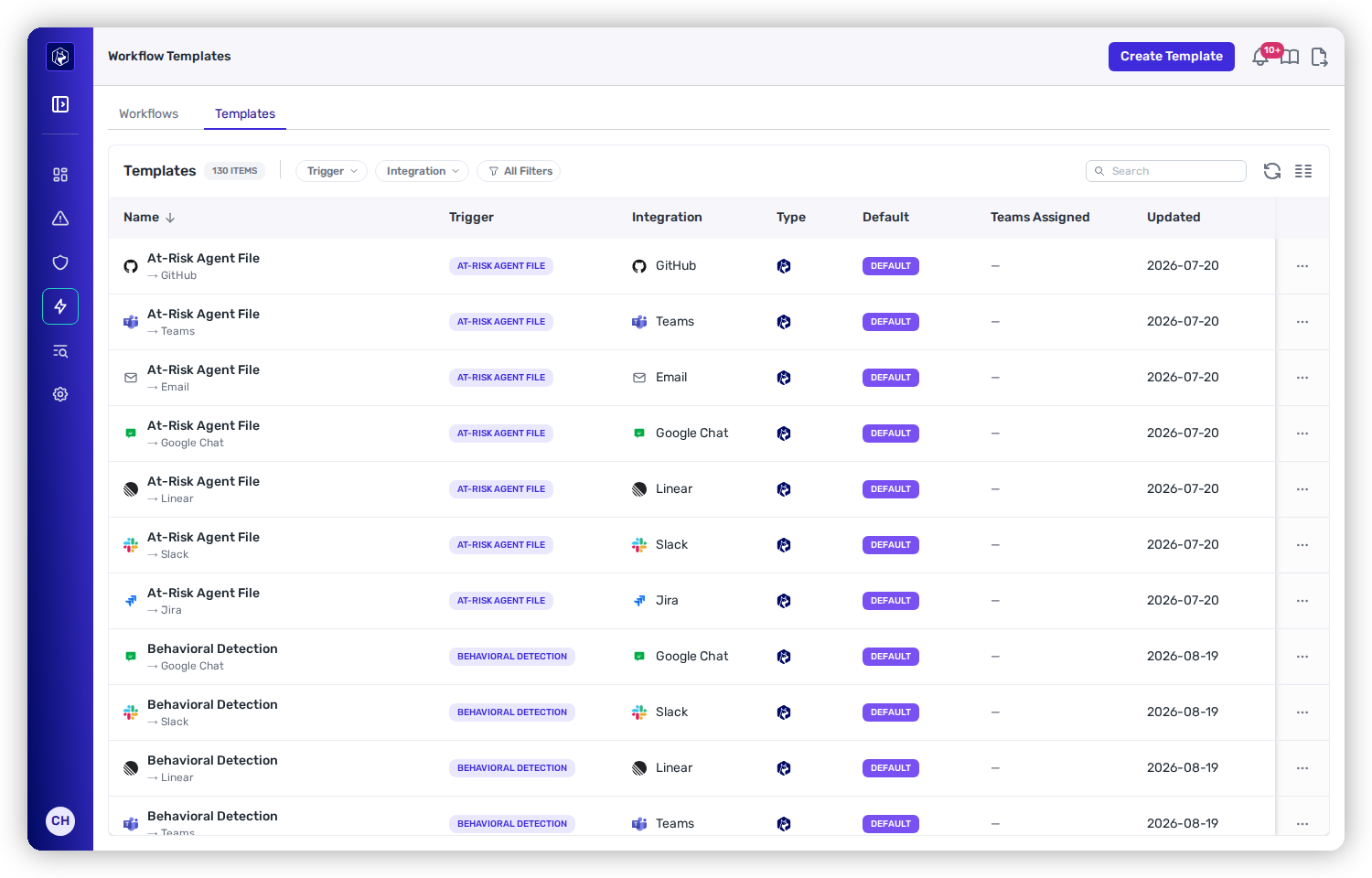Select the Templates tab
Screen dimensions: 1372x878
245,113
